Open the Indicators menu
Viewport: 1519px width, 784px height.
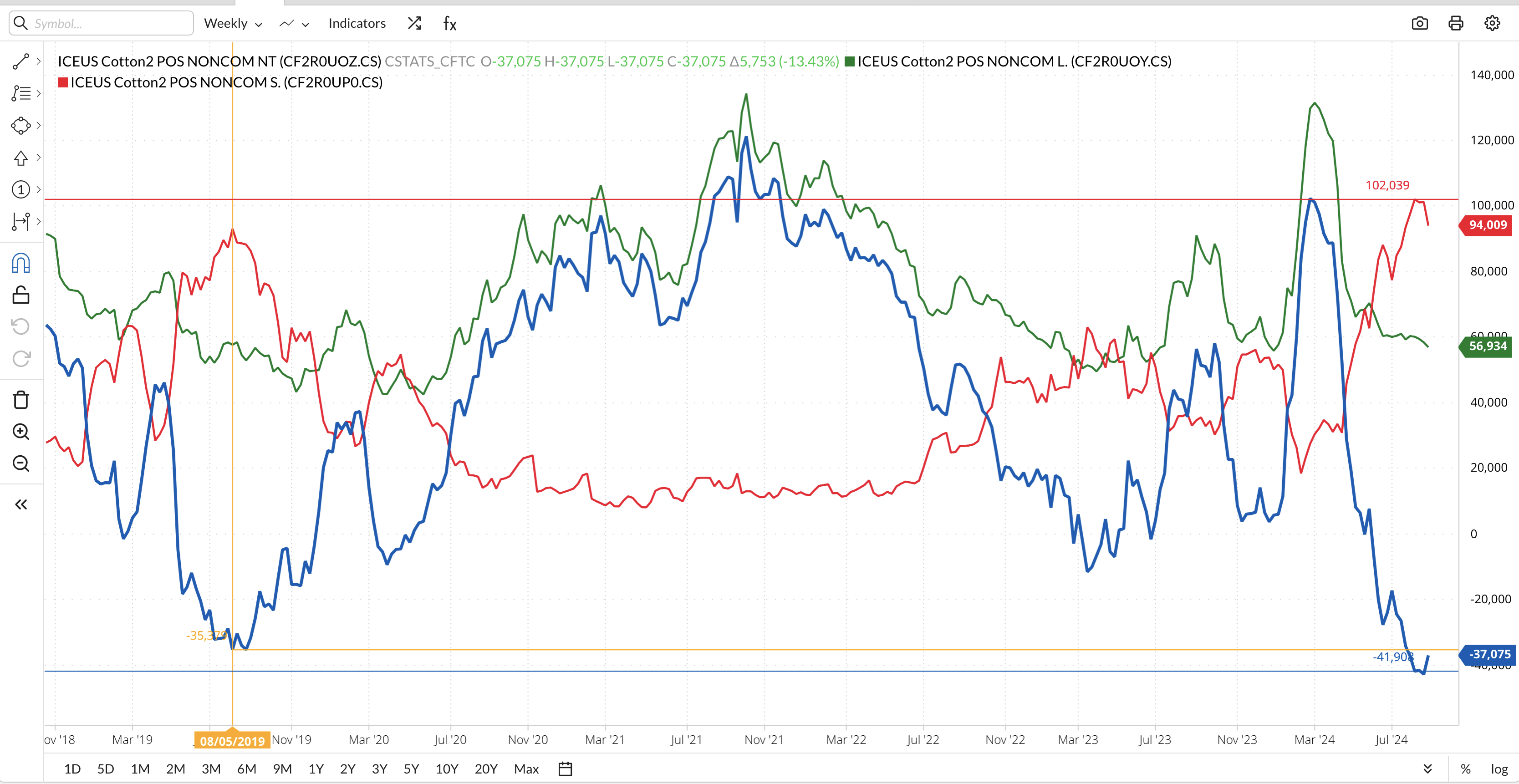tap(357, 24)
